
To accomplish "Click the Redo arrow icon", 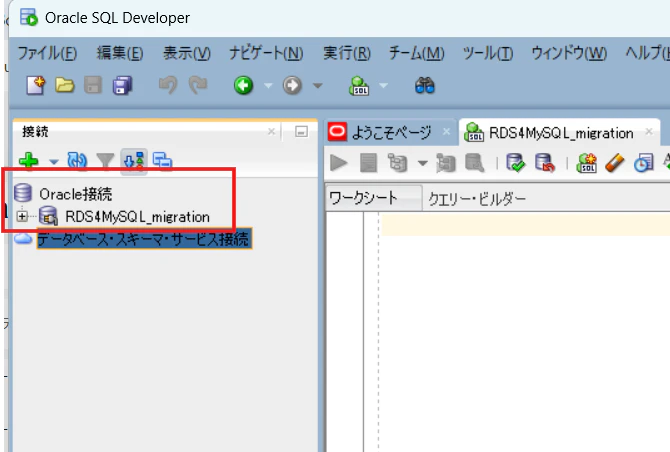I will click(197, 85).
